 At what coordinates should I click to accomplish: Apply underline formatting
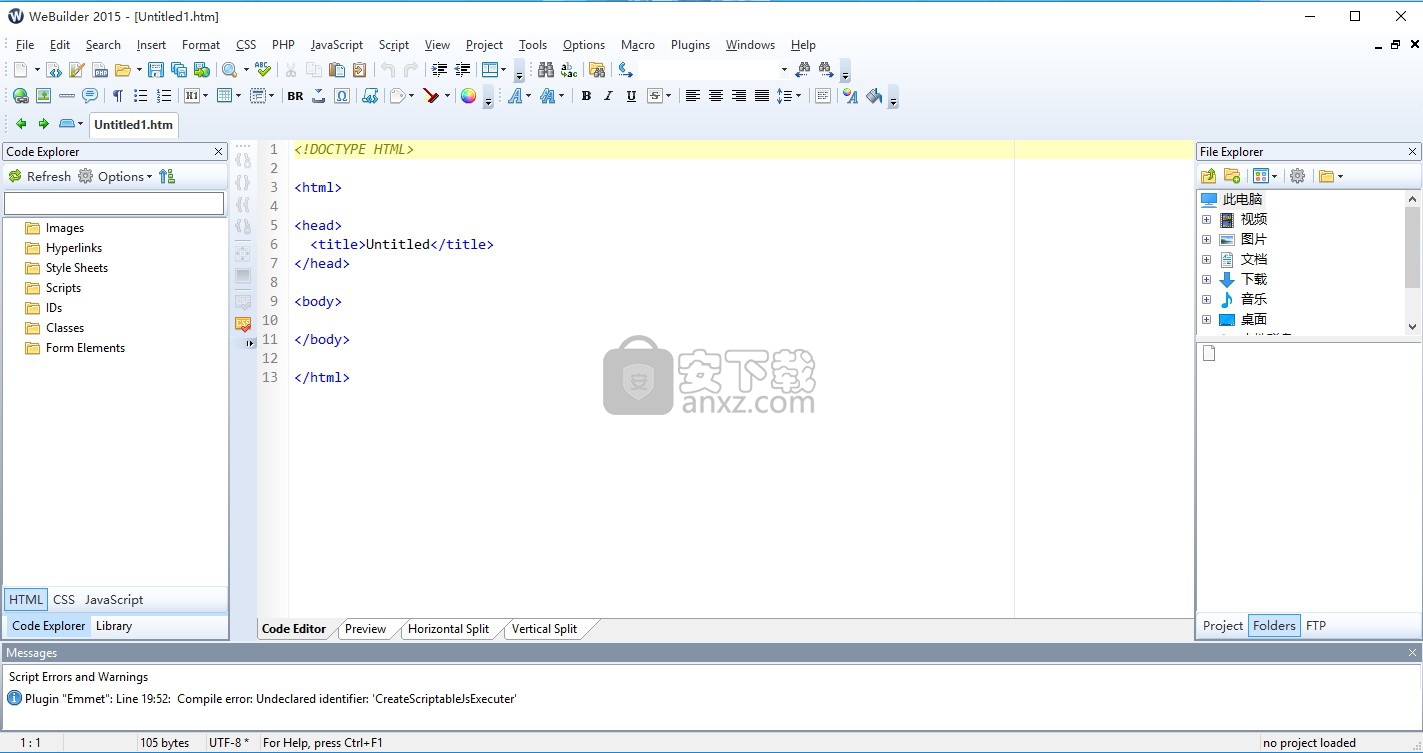[x=631, y=96]
